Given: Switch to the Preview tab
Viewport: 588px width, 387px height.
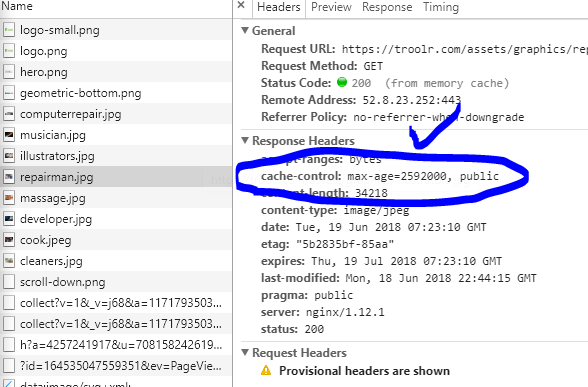Looking at the screenshot, I should point(331,7).
